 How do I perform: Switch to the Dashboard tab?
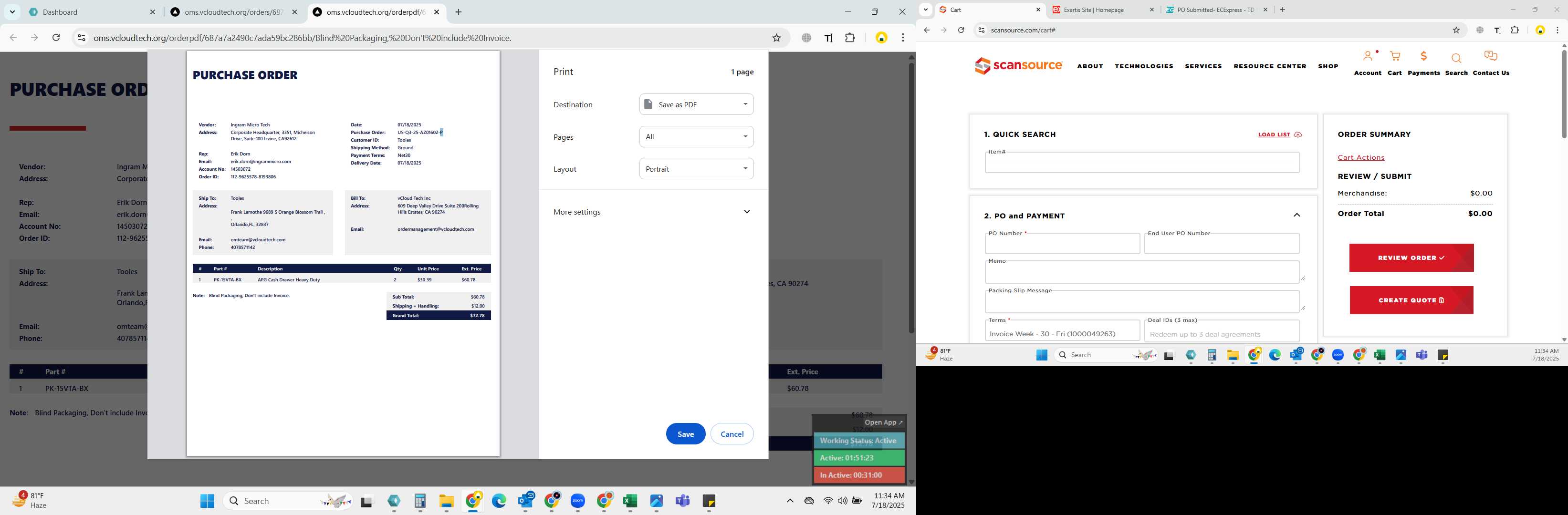(93, 12)
